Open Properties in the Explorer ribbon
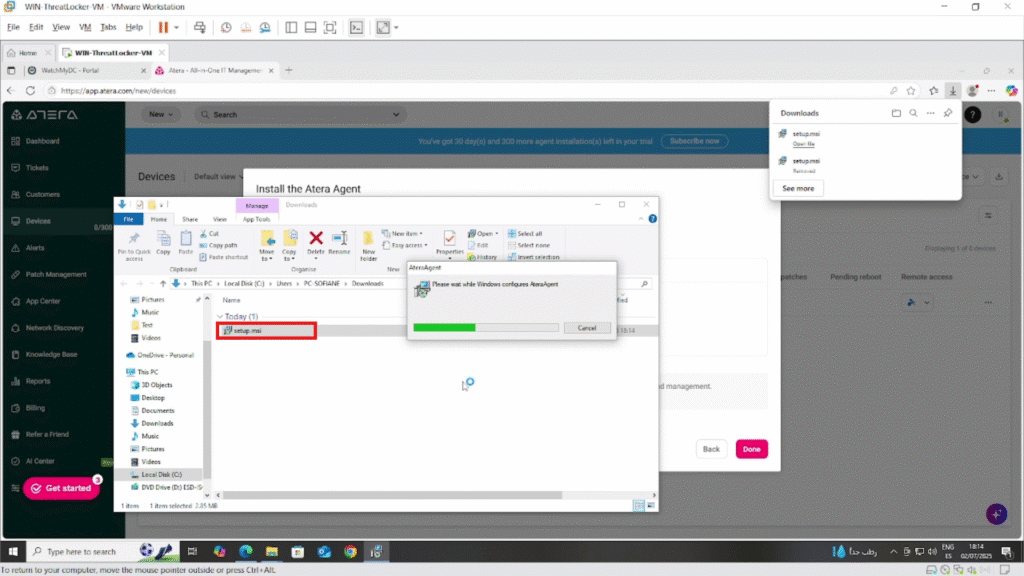Screen dimensions: 1024x576 pyautogui.click(x=449, y=244)
